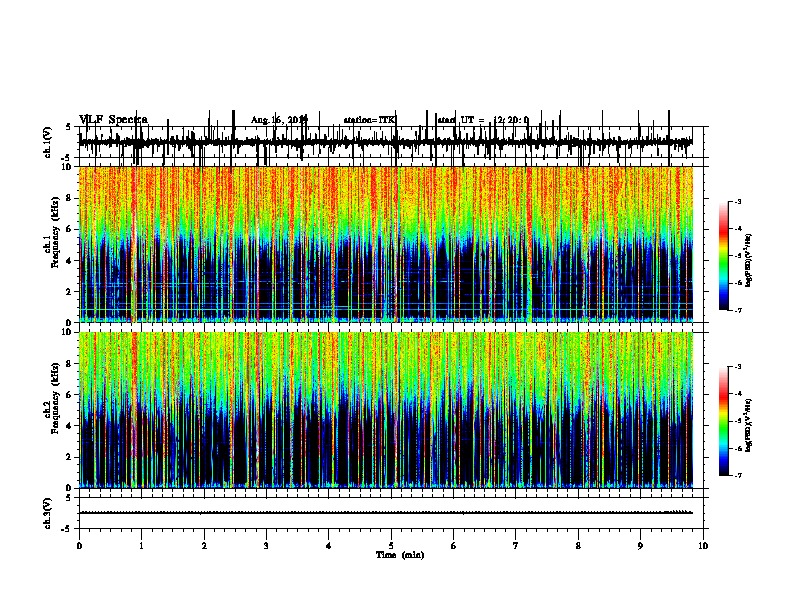The image size is (792, 612).
Task: Click the "2" kHz tick on the ch.2 spectrogram
Action: [69, 457]
